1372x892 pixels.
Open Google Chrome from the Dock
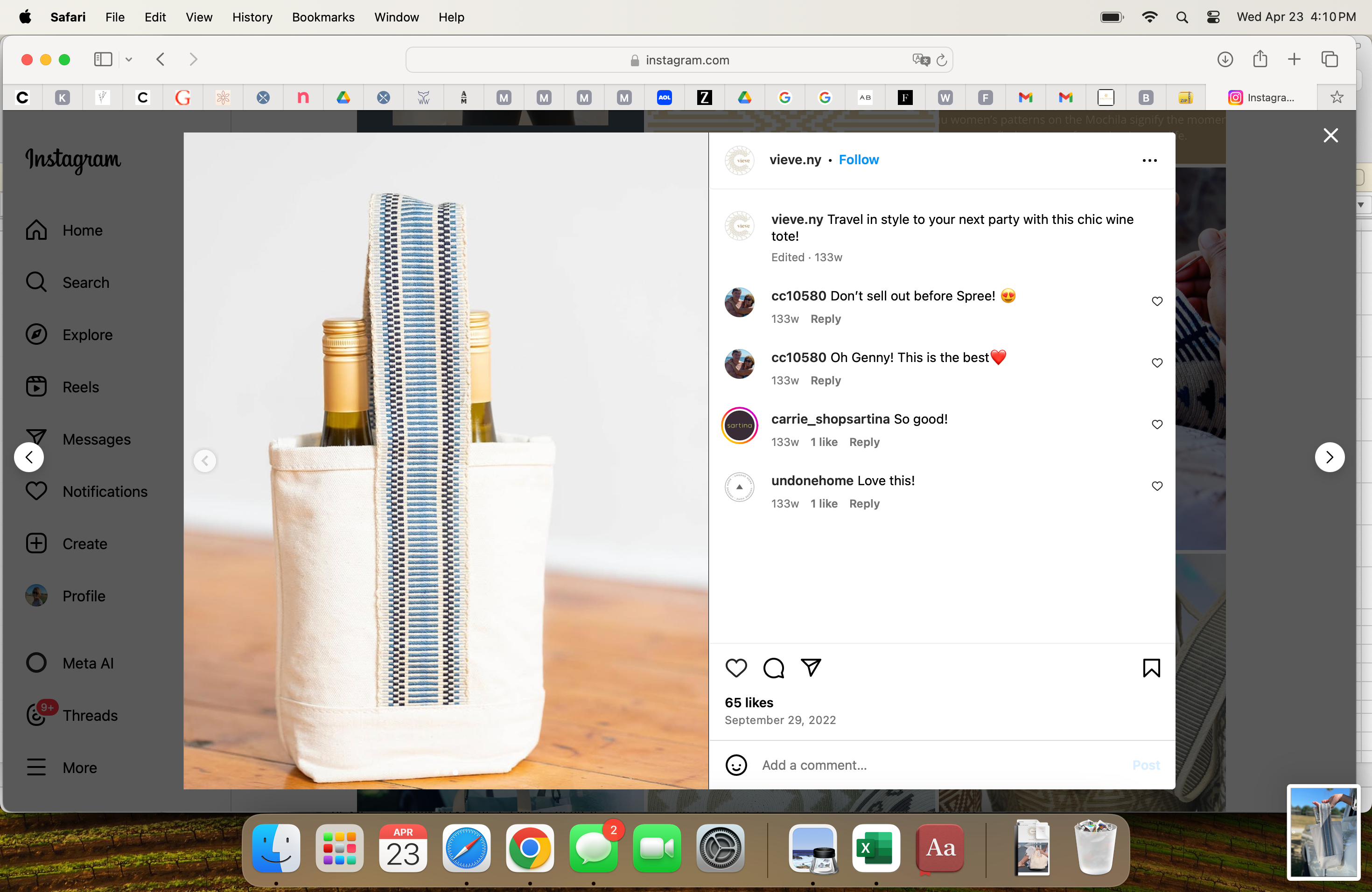pyautogui.click(x=530, y=848)
